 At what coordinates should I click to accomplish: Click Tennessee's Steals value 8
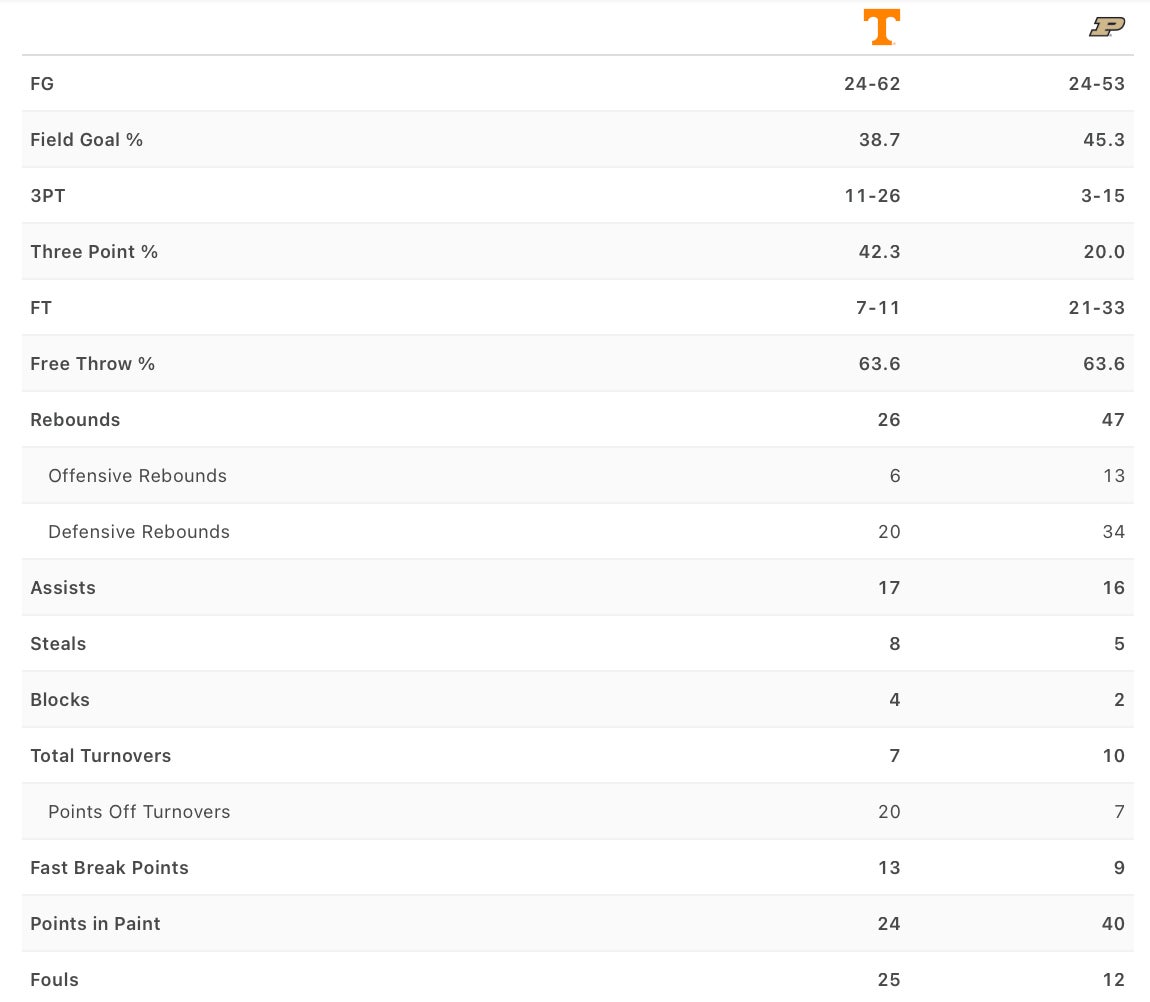pos(895,644)
